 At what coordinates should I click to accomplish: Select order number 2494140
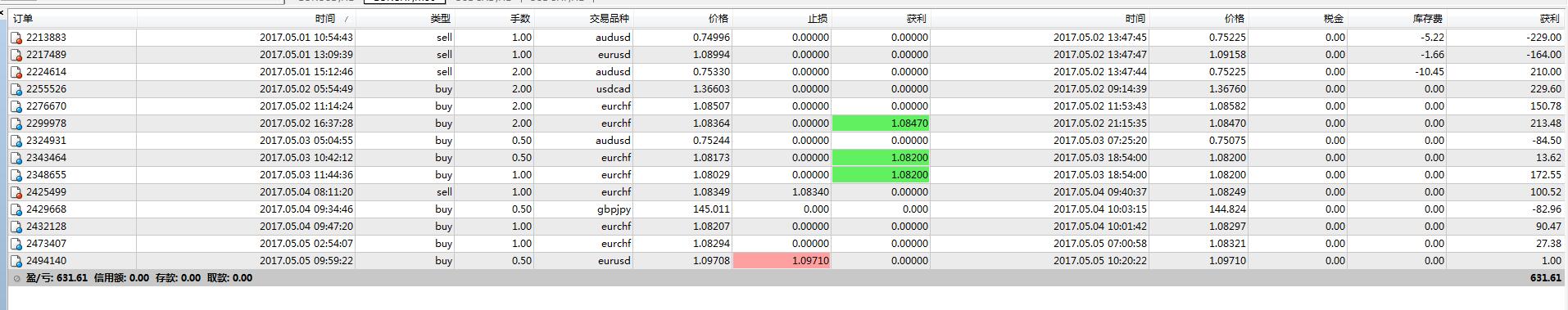tap(46, 261)
